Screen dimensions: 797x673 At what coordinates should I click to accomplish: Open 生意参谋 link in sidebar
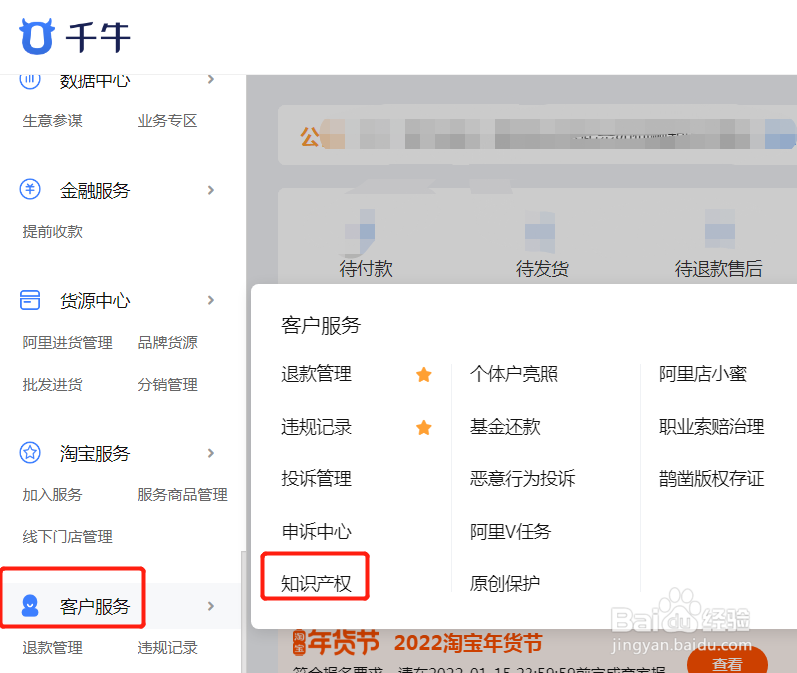(52, 121)
